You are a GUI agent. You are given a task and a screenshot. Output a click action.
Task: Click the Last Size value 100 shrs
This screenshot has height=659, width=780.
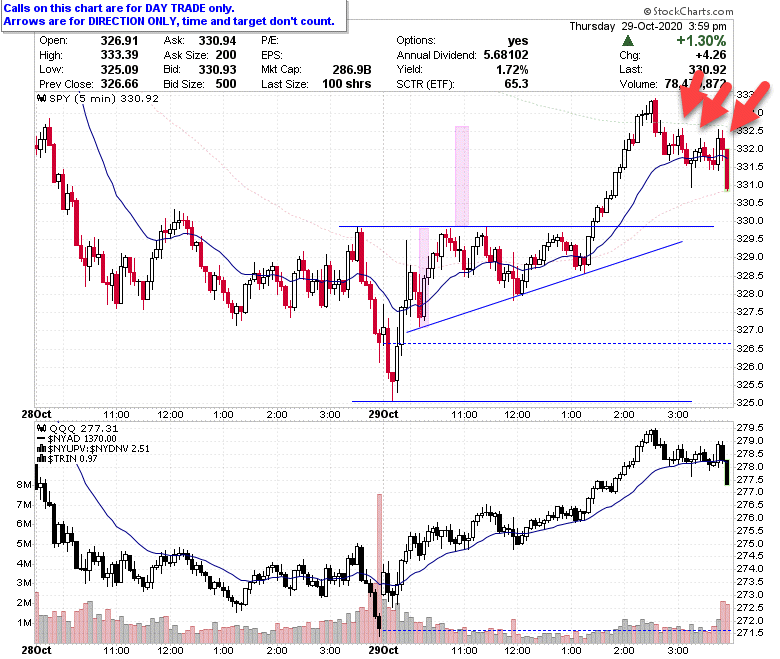tap(347, 84)
